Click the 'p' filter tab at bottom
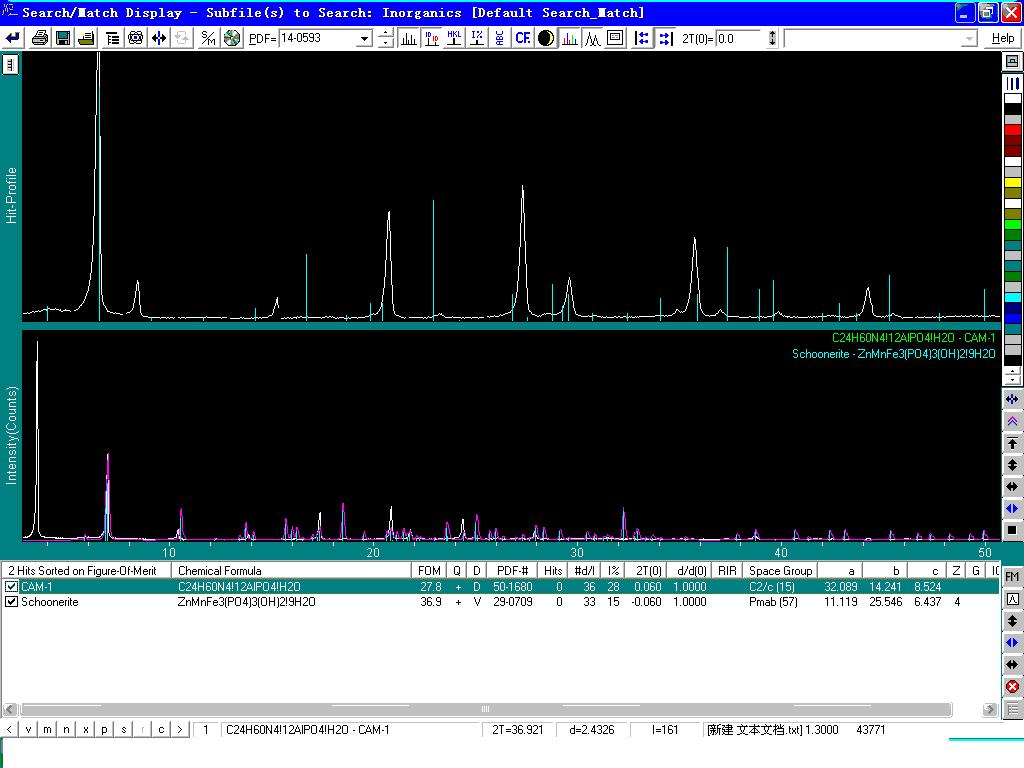The image size is (1024, 768). tap(104, 729)
